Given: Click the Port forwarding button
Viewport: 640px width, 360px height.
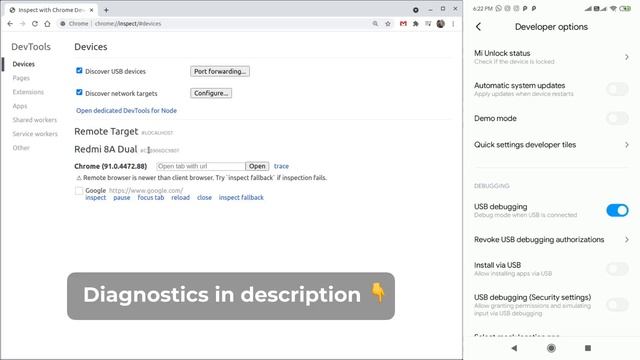Looking at the screenshot, I should pos(220,71).
